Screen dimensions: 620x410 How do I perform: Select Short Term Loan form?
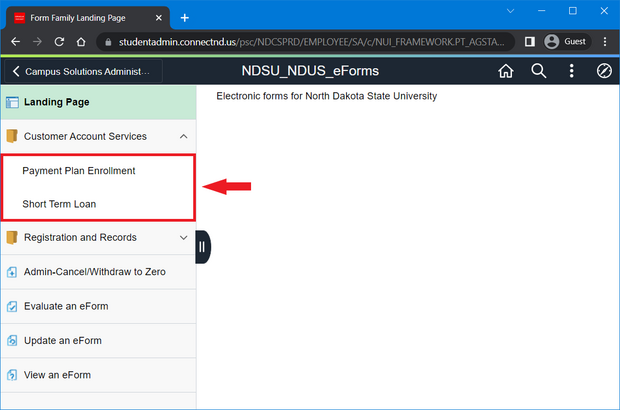click(59, 204)
